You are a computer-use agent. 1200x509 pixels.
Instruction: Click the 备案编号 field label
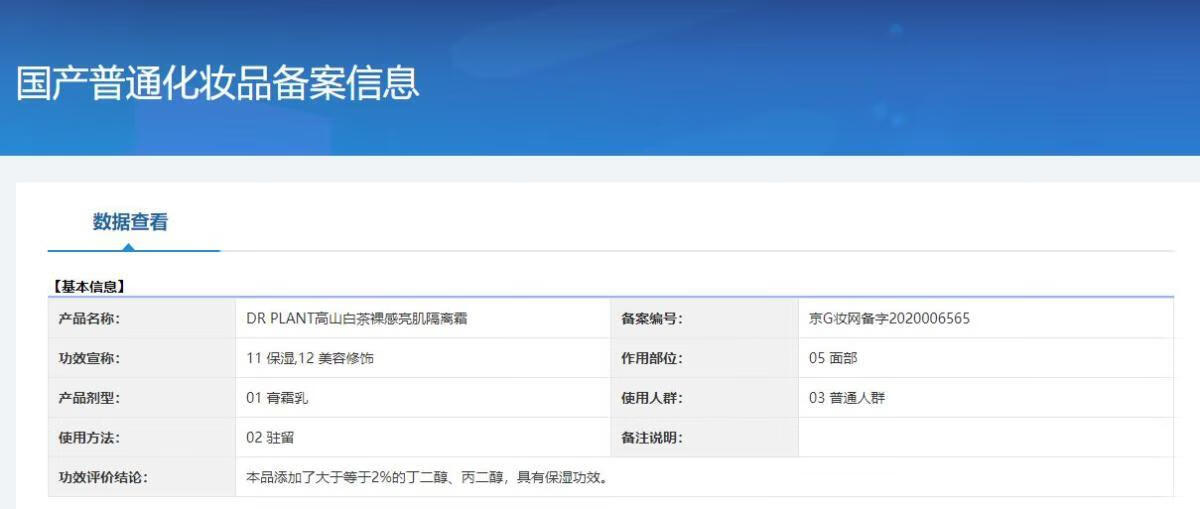[652, 319]
